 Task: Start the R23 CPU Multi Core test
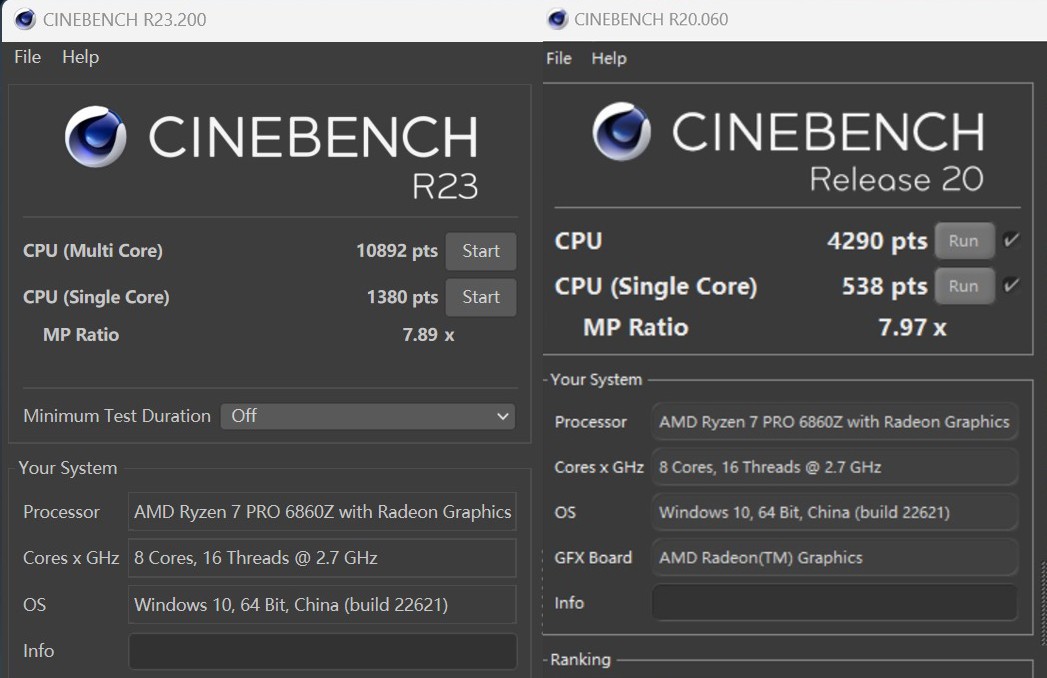click(480, 251)
